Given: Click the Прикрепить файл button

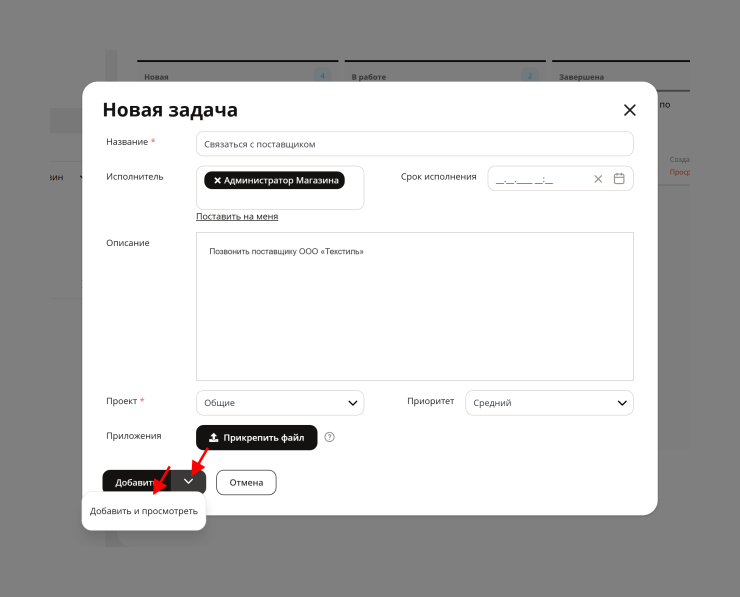Looking at the screenshot, I should (256, 437).
